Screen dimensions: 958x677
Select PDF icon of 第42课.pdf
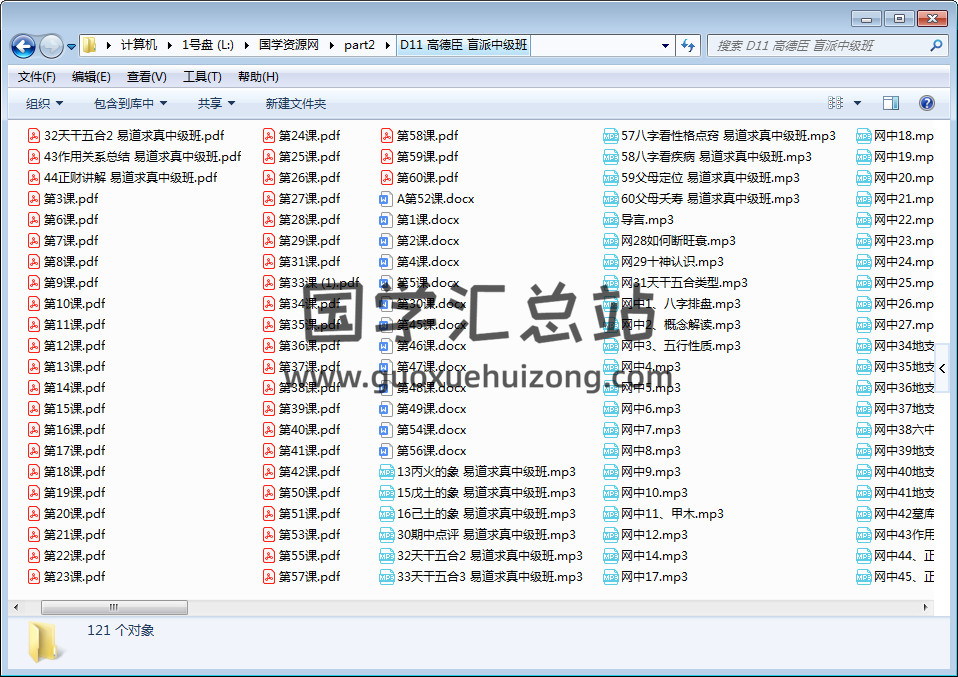(269, 472)
